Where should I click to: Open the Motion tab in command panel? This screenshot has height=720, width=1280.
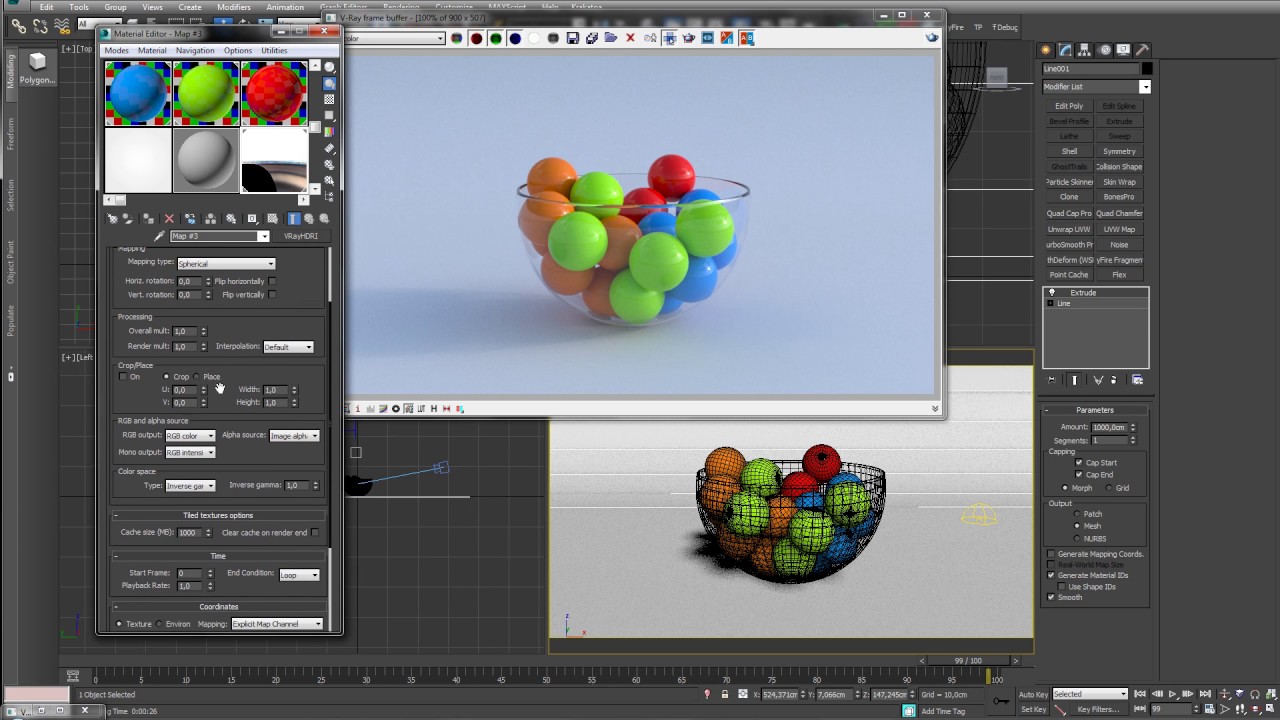pyautogui.click(x=1105, y=50)
